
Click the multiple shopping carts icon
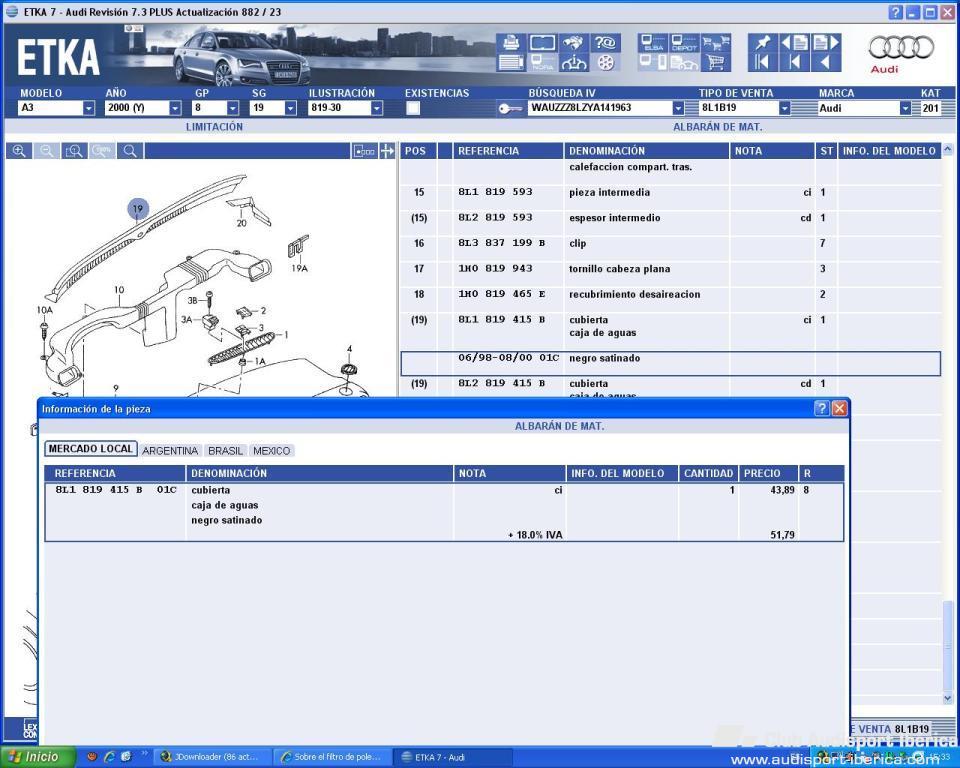(x=716, y=42)
